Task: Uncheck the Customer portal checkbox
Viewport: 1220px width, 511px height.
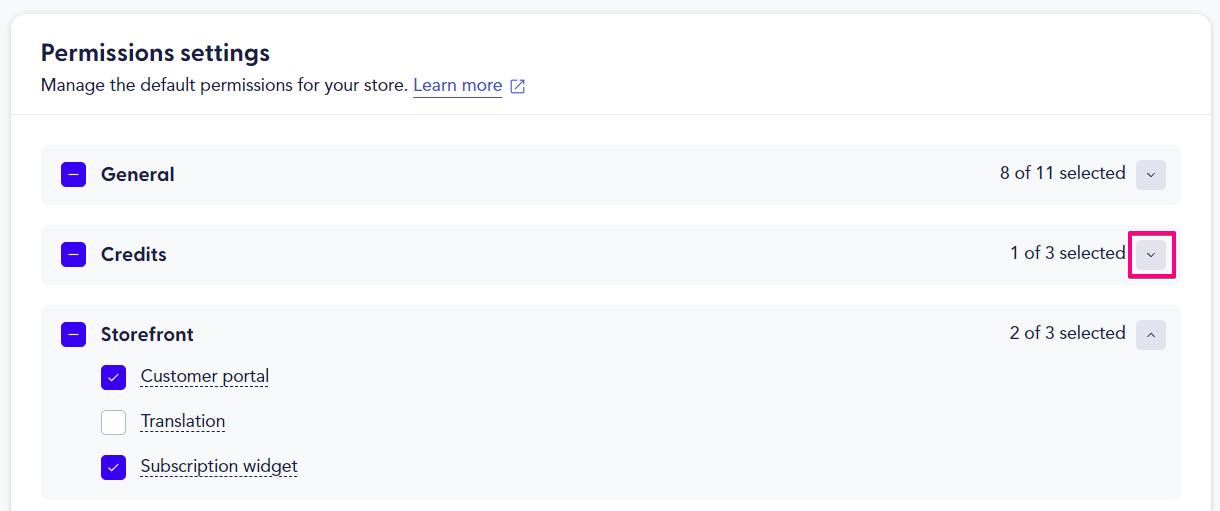Action: tap(113, 378)
